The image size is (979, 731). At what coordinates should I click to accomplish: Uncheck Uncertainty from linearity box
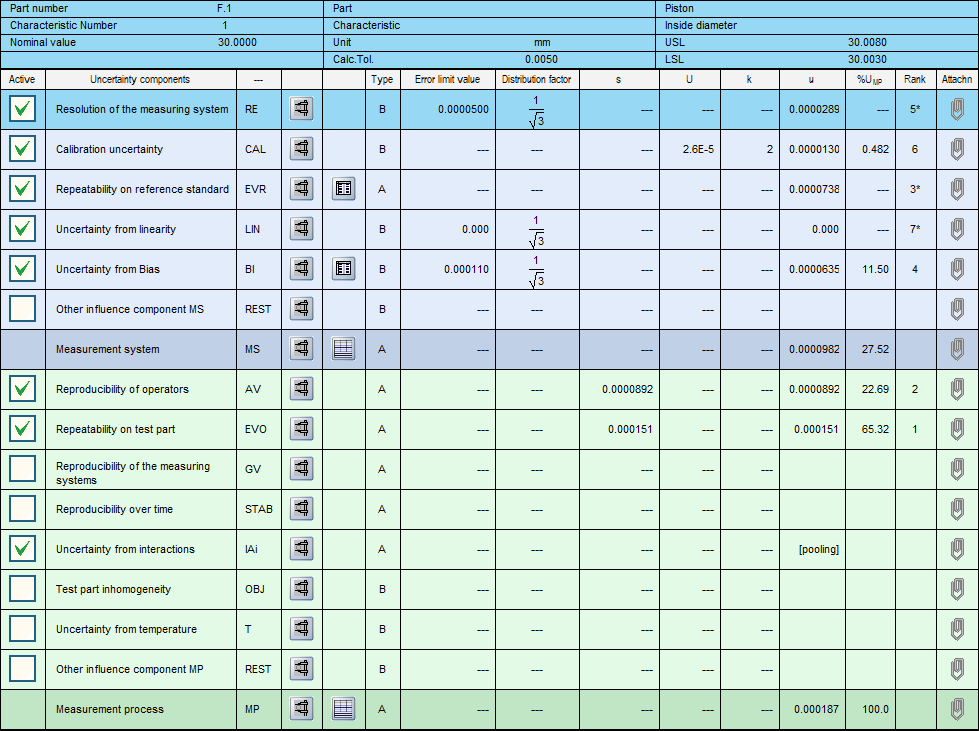[22, 228]
